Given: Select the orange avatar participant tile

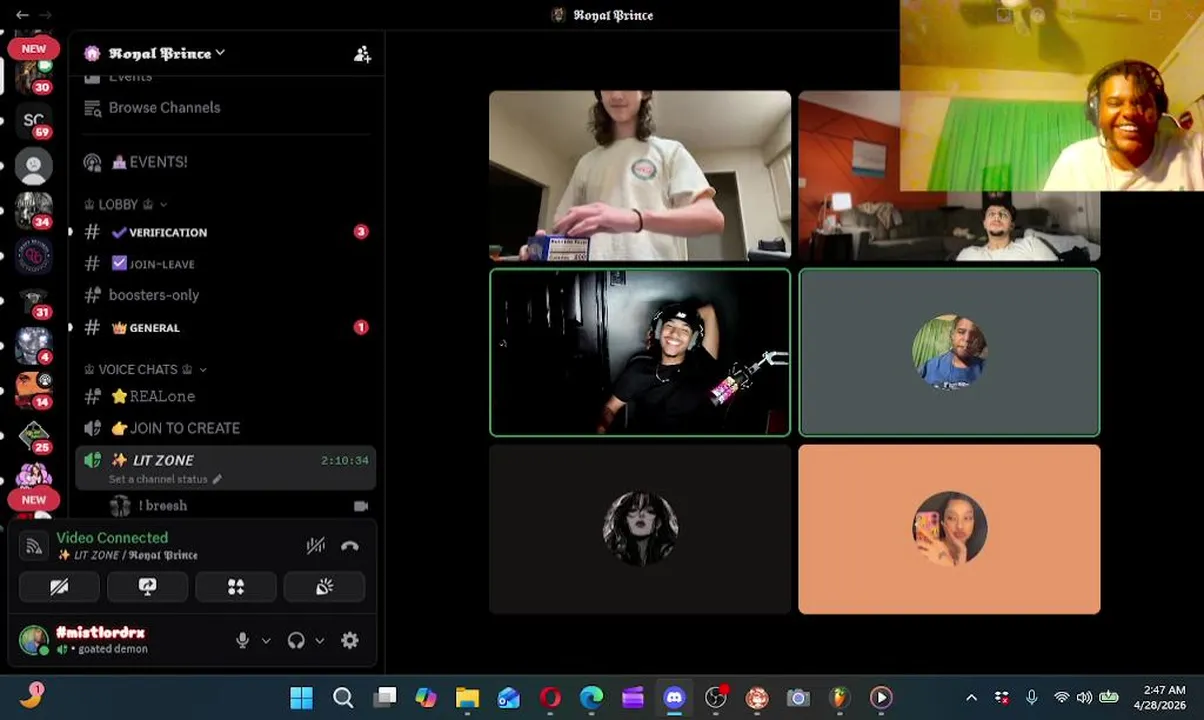Looking at the screenshot, I should click(x=949, y=529).
